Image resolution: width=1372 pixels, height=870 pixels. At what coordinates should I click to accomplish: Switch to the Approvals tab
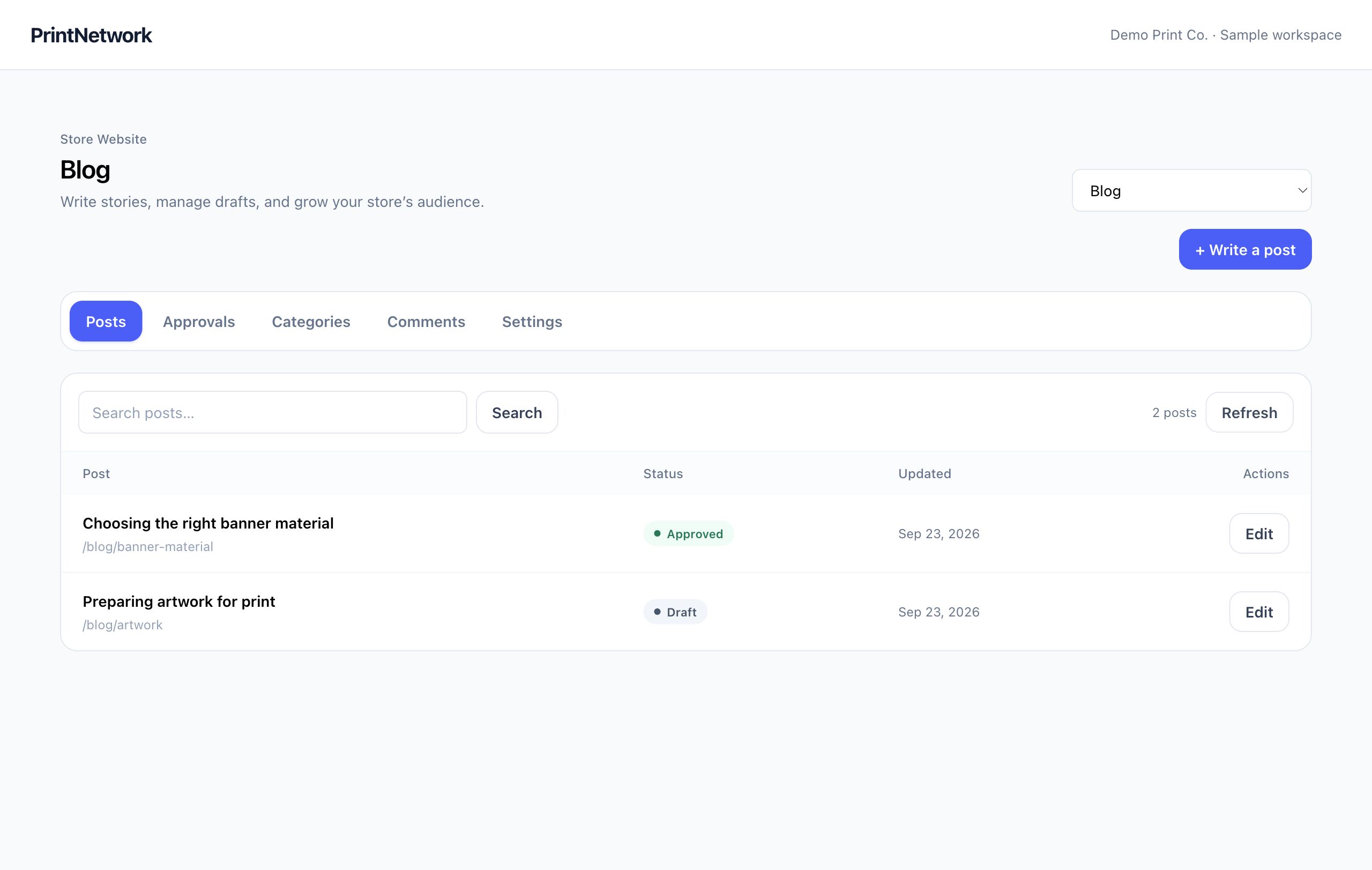pos(199,321)
